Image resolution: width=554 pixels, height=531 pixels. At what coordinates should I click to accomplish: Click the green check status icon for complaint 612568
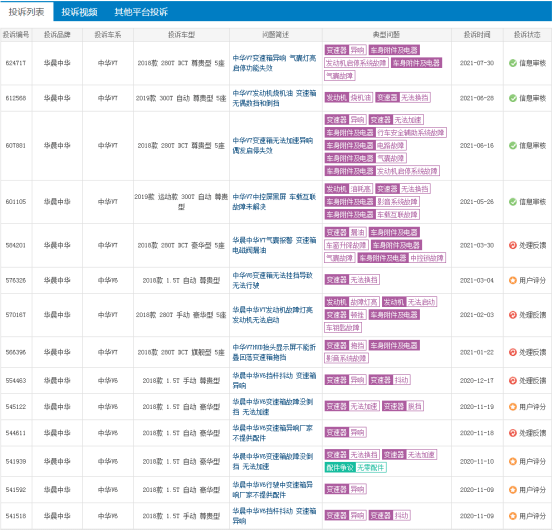tap(513, 98)
